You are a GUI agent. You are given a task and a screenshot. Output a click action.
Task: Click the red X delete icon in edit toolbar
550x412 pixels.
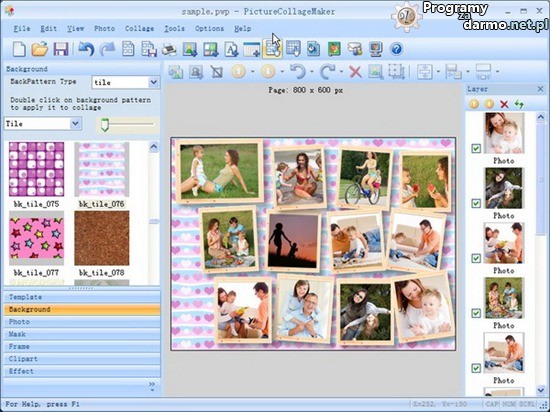point(355,72)
